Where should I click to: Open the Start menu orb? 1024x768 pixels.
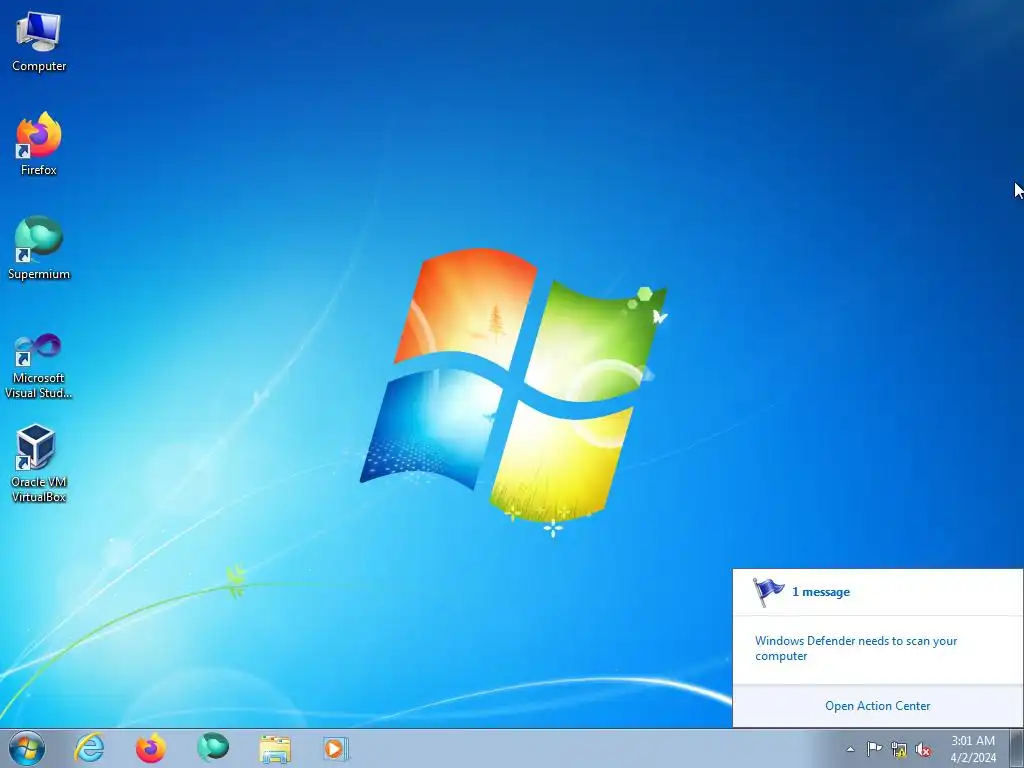[27, 748]
